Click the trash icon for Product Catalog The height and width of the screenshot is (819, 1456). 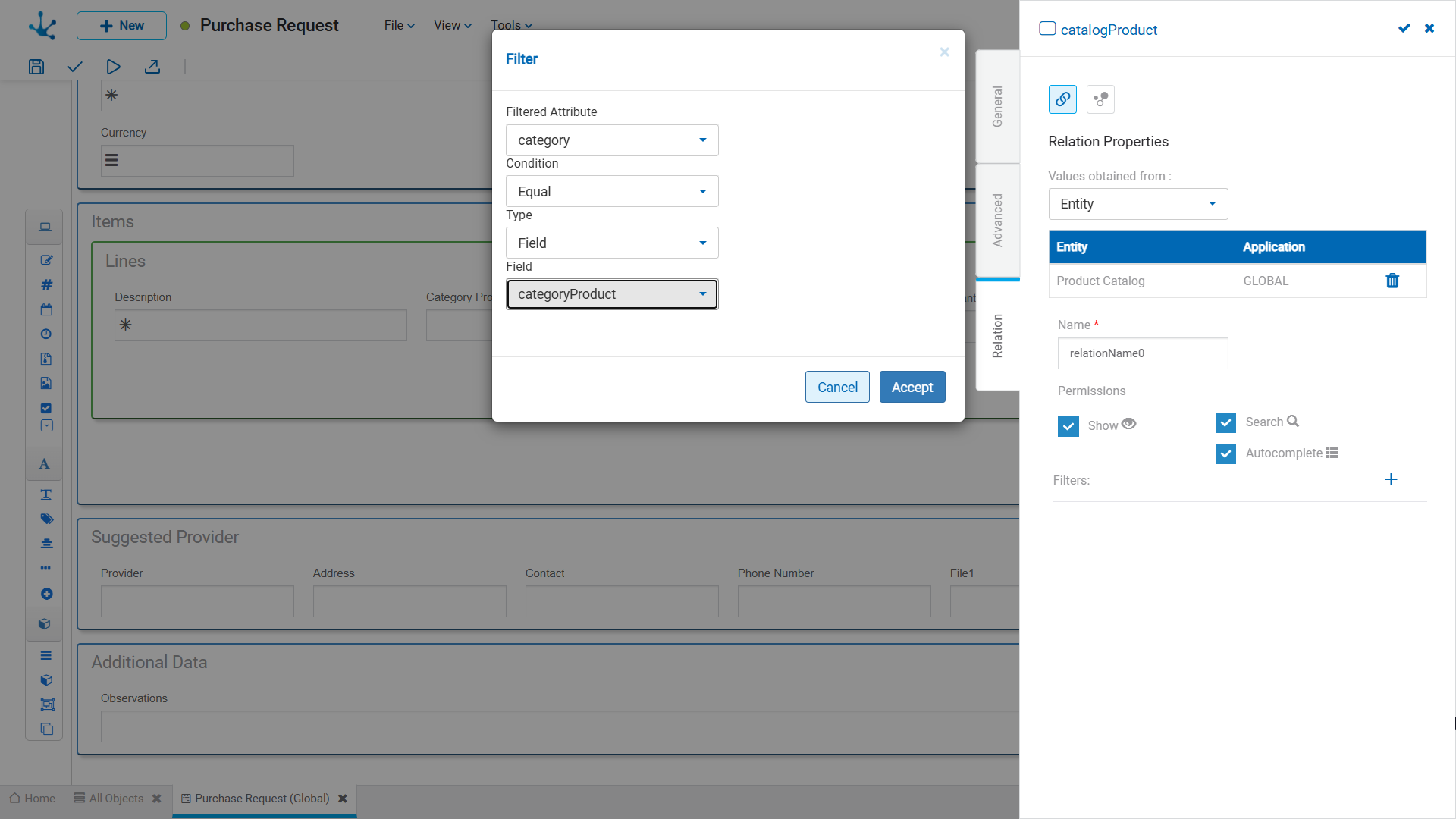(1392, 281)
